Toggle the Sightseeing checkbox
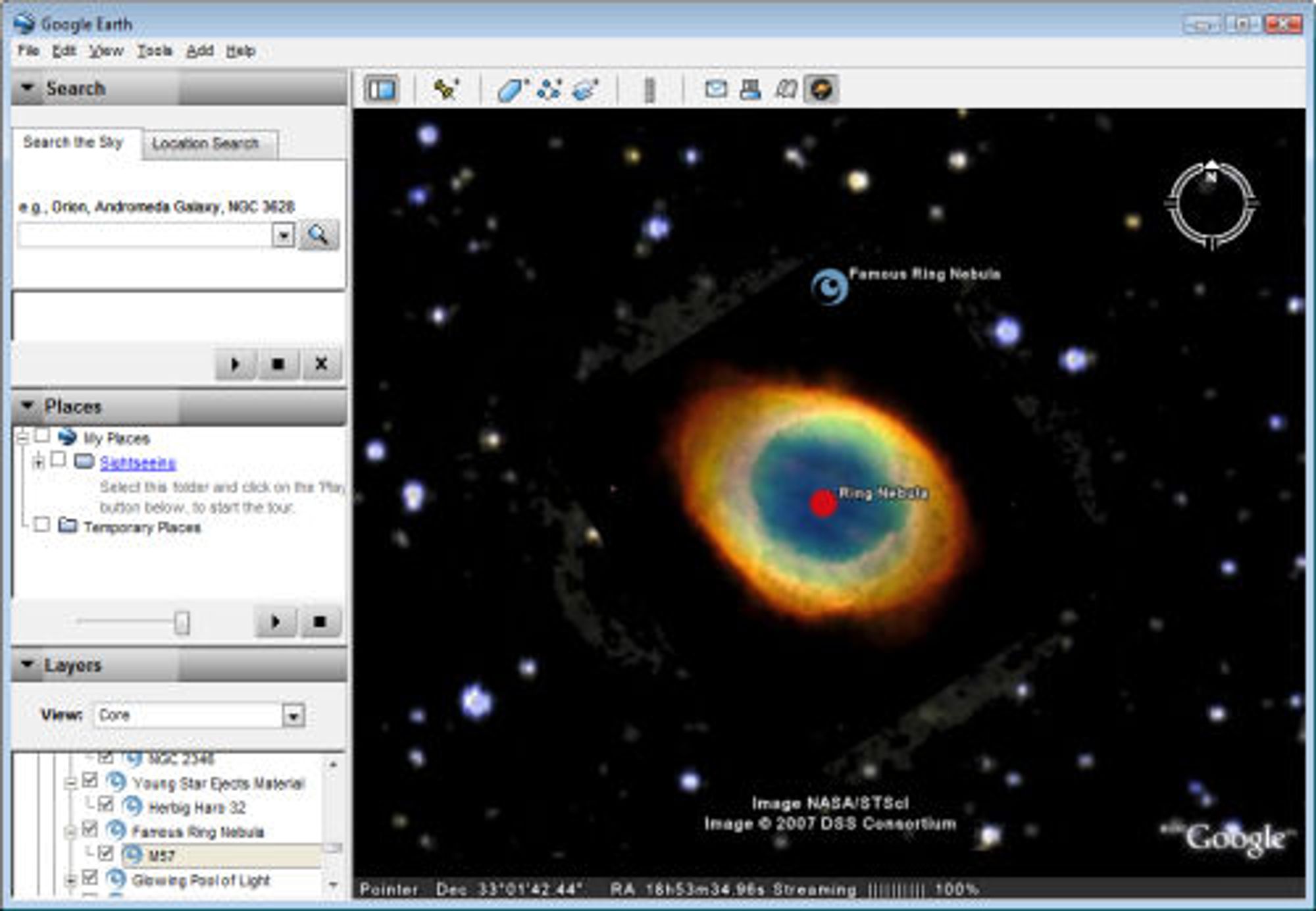This screenshot has width=1316, height=911. pyautogui.click(x=58, y=459)
